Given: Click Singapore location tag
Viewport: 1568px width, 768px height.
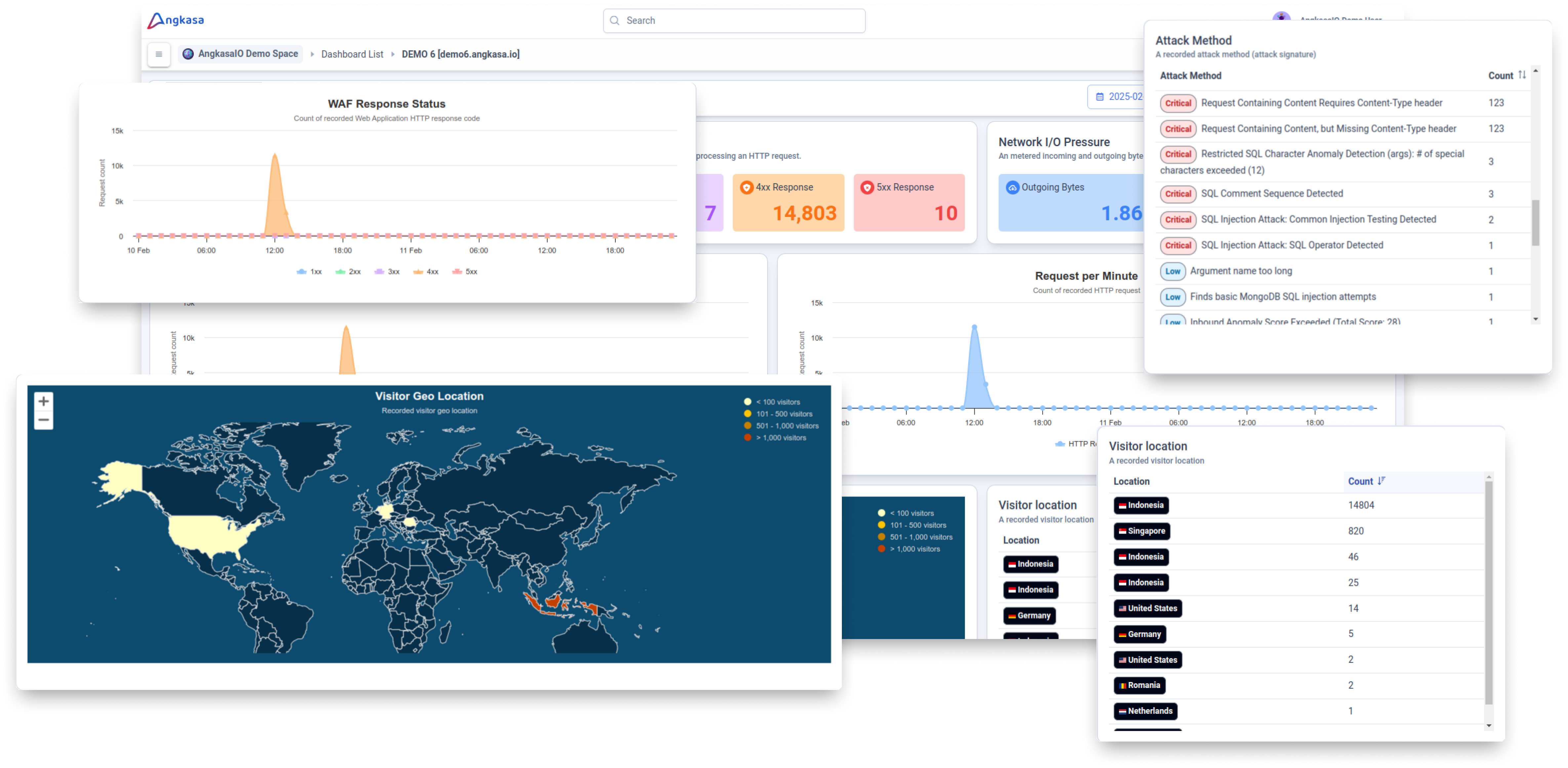Looking at the screenshot, I should coord(1141,532).
